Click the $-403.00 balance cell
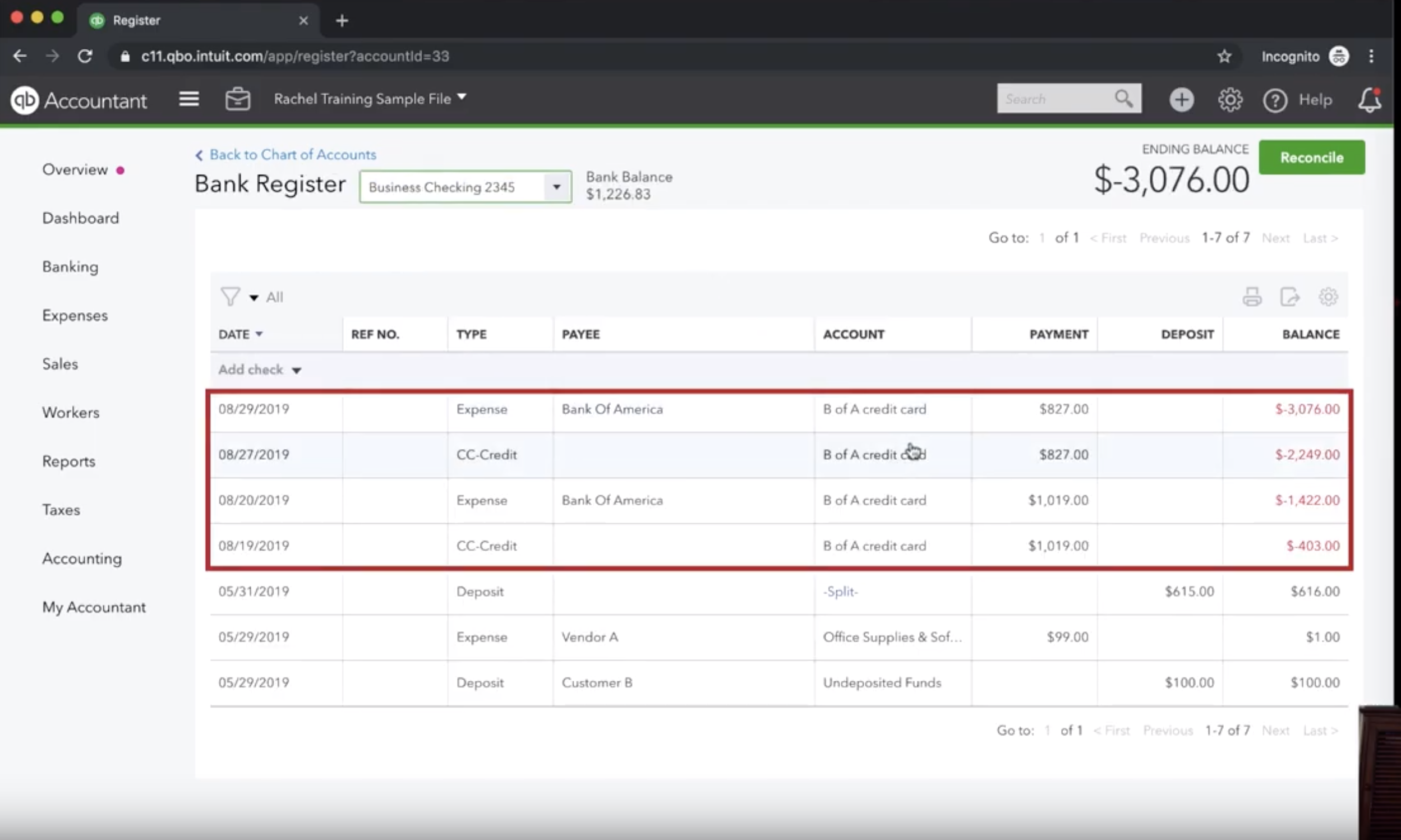This screenshot has height=840, width=1401. pyautogui.click(x=1313, y=546)
